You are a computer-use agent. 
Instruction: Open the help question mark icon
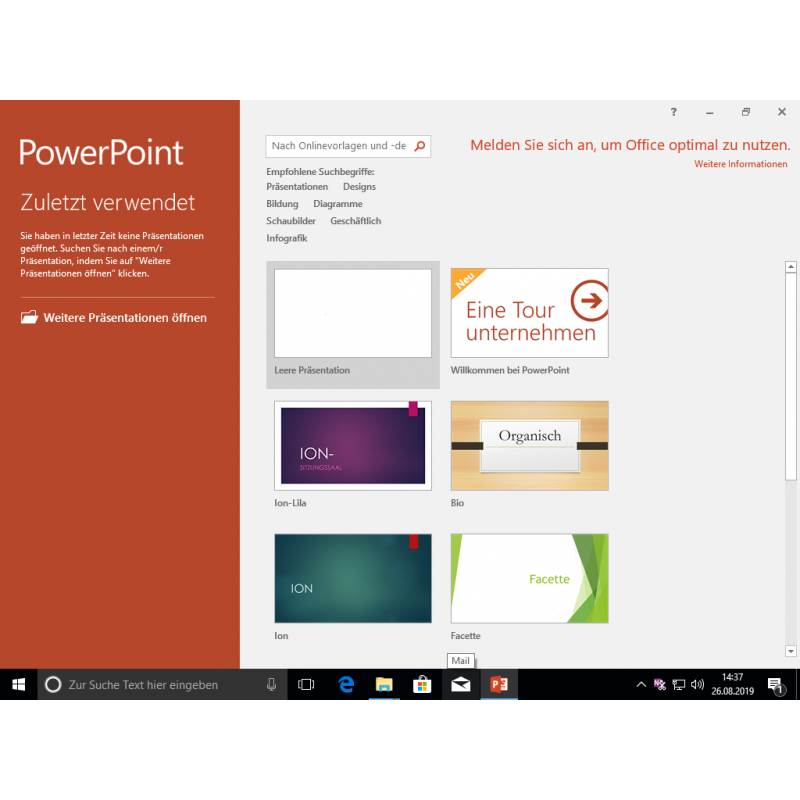pos(673,112)
